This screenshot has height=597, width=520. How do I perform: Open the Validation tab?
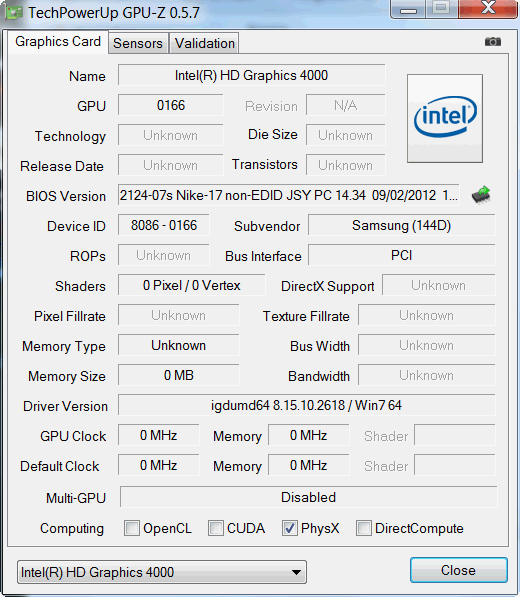tap(204, 43)
